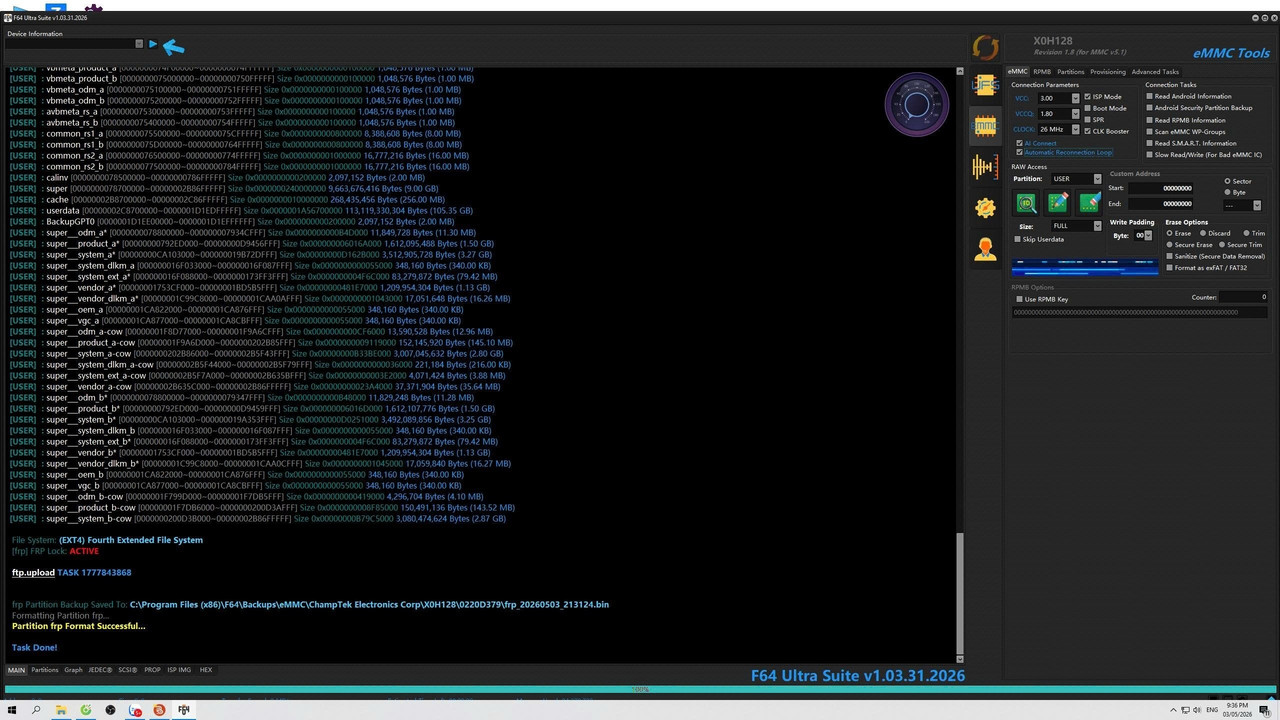Click the Write chip pencil icon
Image resolution: width=1280 pixels, height=720 pixels.
tap(1058, 203)
